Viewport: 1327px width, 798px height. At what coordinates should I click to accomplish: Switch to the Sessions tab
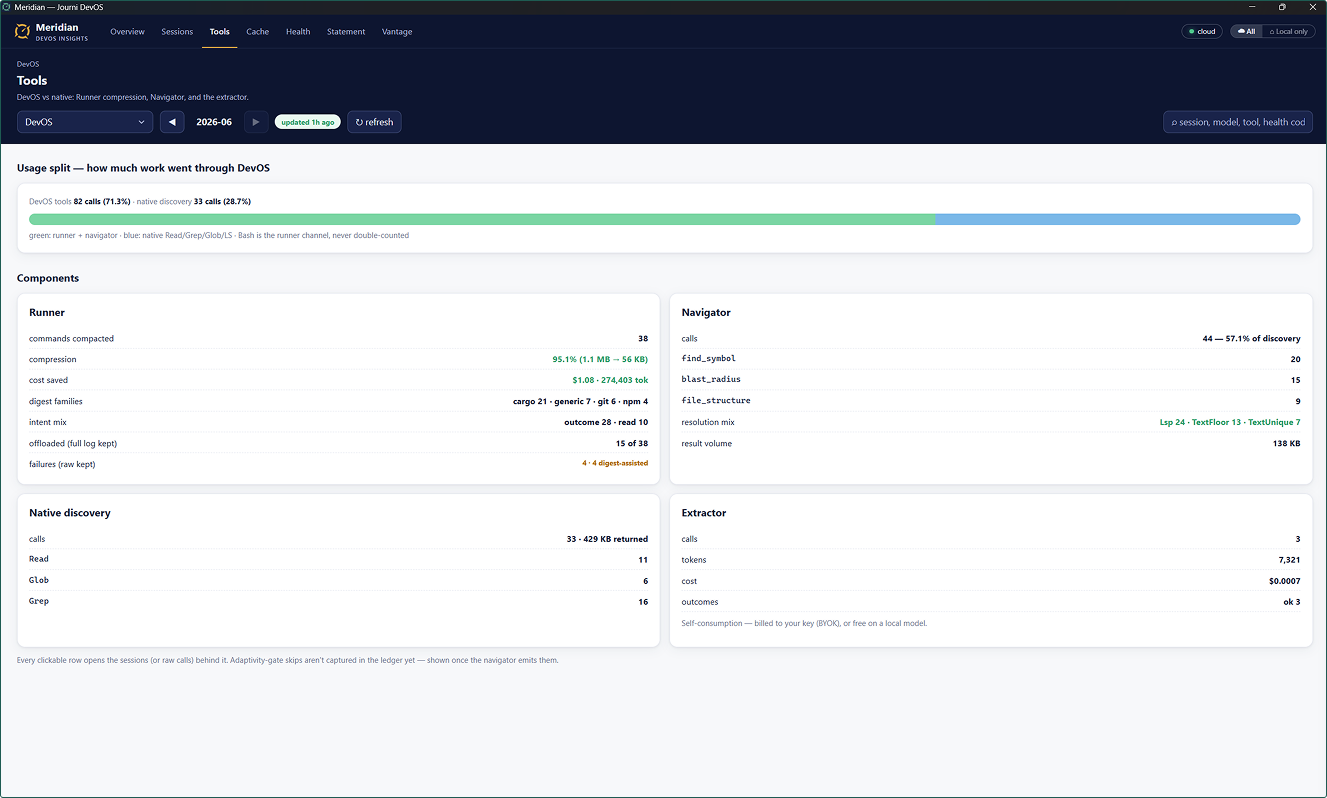coord(177,32)
